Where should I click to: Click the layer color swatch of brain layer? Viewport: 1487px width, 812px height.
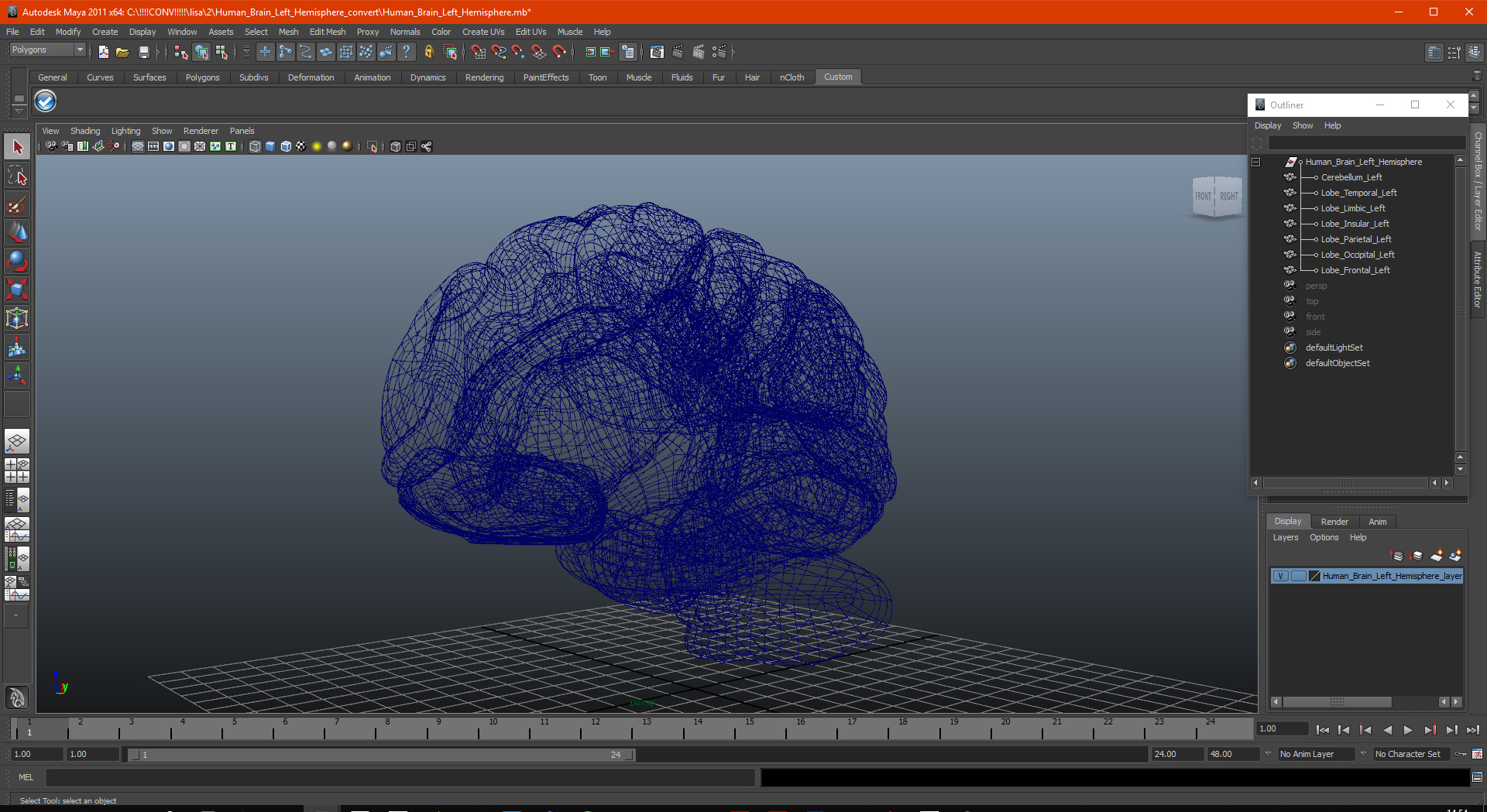(x=1314, y=576)
